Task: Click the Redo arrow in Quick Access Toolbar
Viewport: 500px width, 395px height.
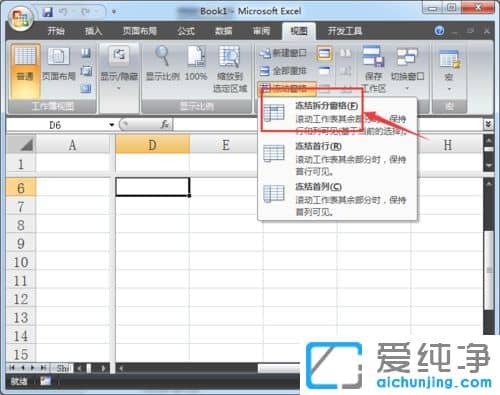Action: (85, 12)
